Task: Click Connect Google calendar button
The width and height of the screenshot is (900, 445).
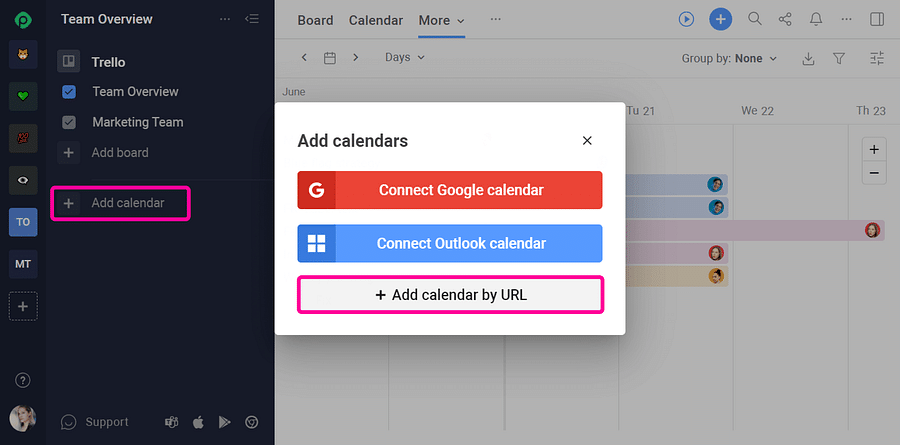Action: pos(449,190)
